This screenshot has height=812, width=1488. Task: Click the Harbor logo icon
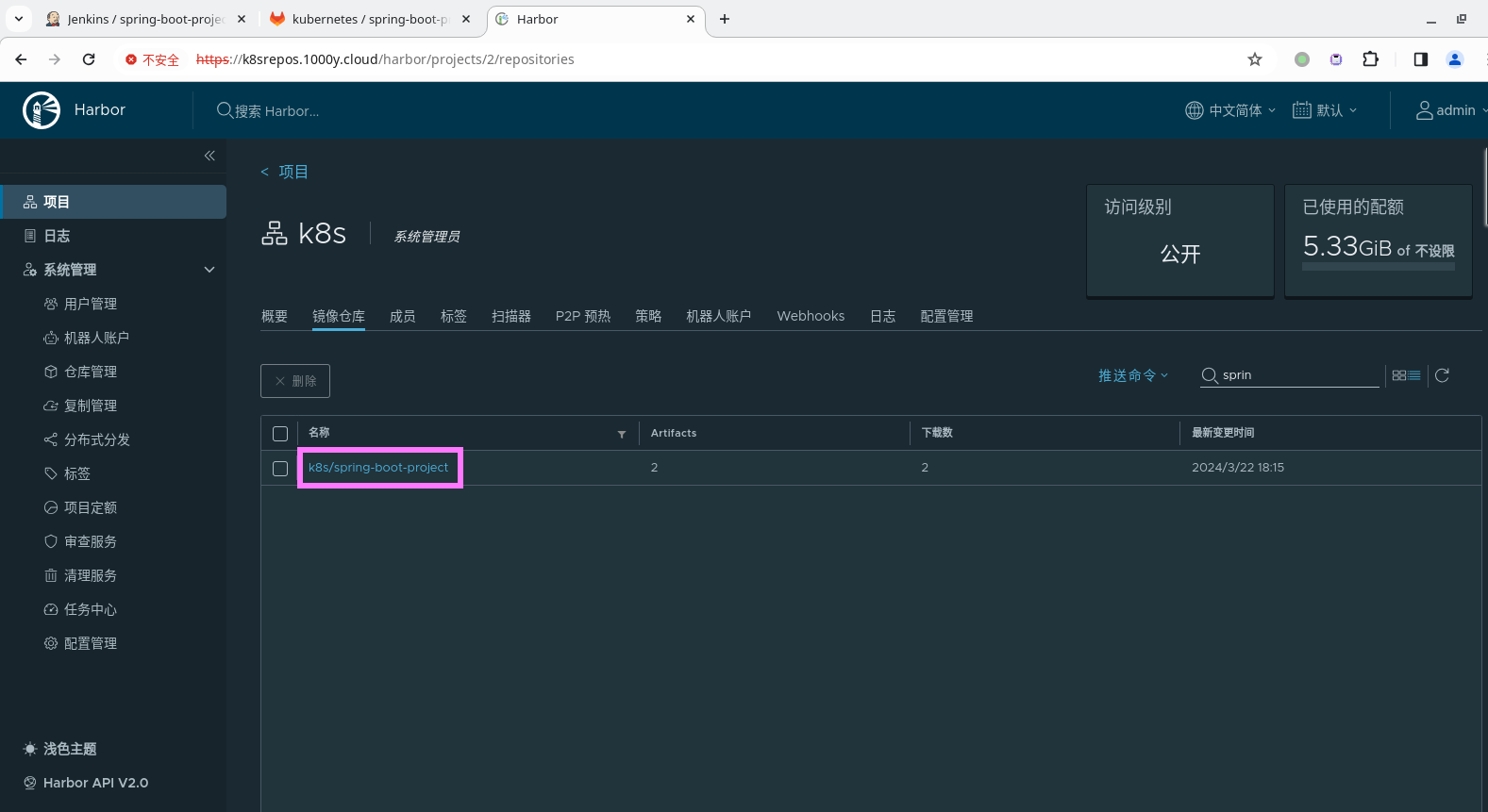tap(42, 110)
